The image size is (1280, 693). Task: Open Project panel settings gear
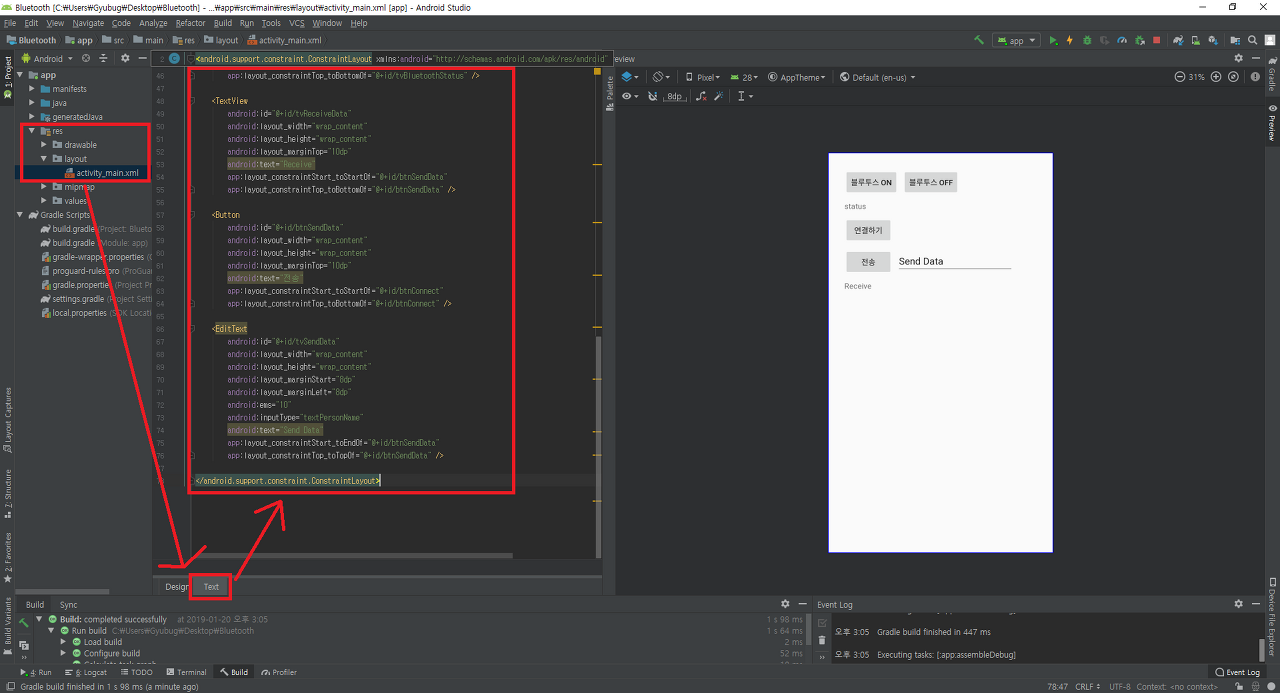[126, 58]
